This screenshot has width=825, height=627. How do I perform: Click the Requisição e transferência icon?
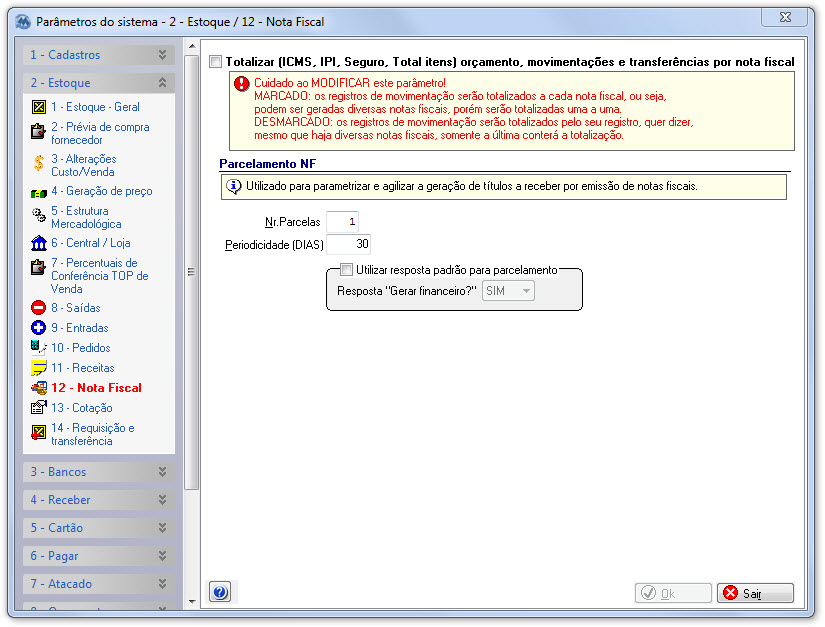point(38,432)
